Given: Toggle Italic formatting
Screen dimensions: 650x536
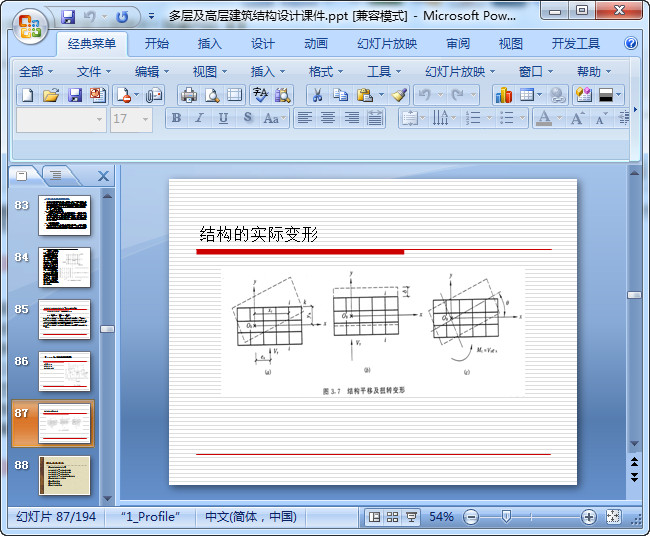Looking at the screenshot, I should click(x=199, y=118).
